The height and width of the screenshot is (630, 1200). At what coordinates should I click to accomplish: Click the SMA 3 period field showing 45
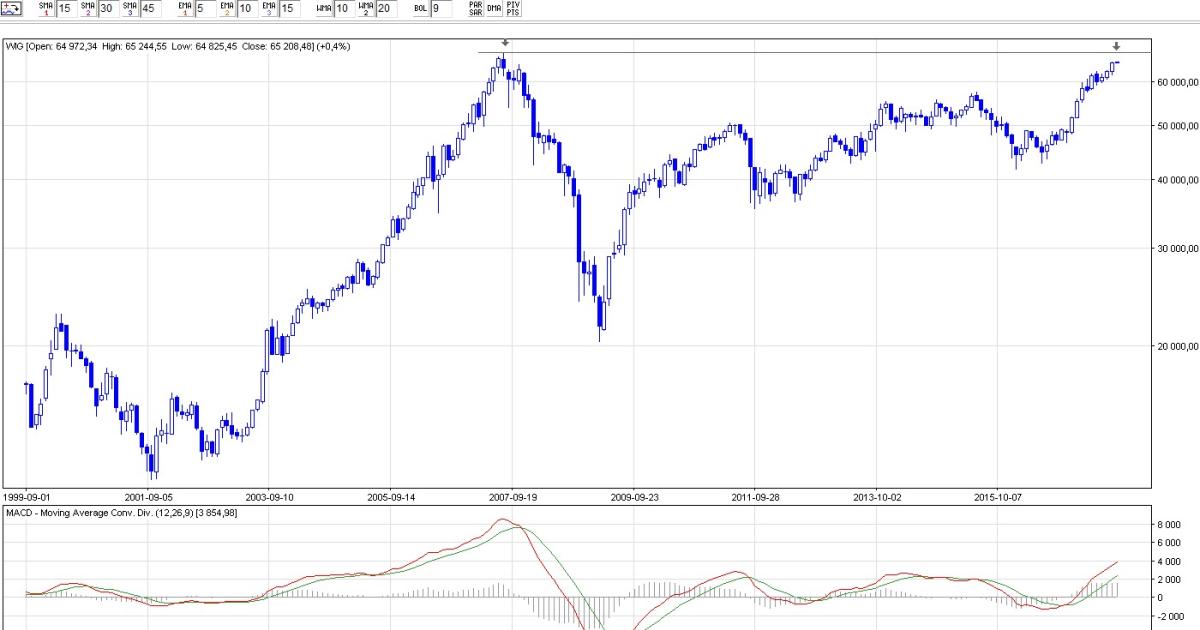click(x=149, y=9)
